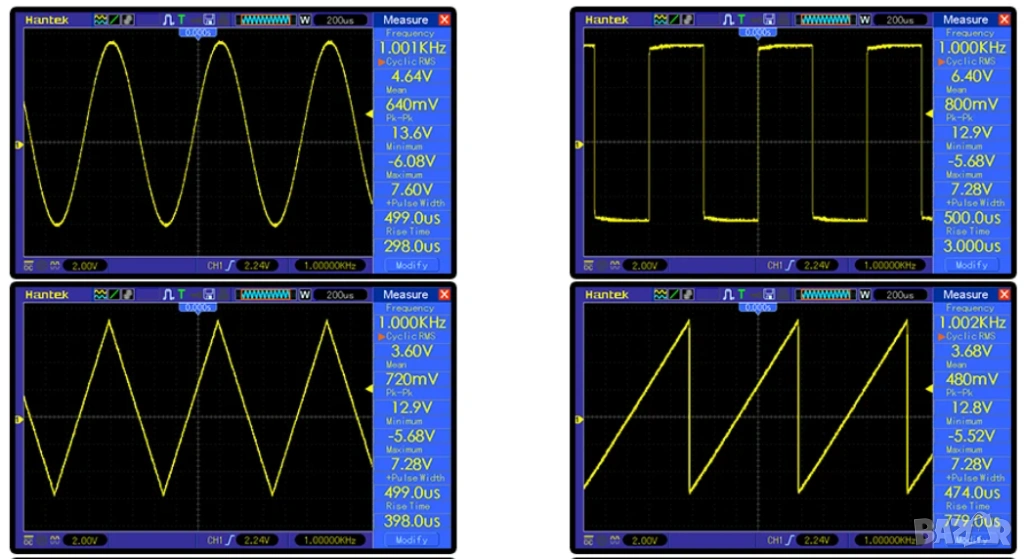
Task: Click green slash icon in sine wave panel
Action: coord(114,20)
